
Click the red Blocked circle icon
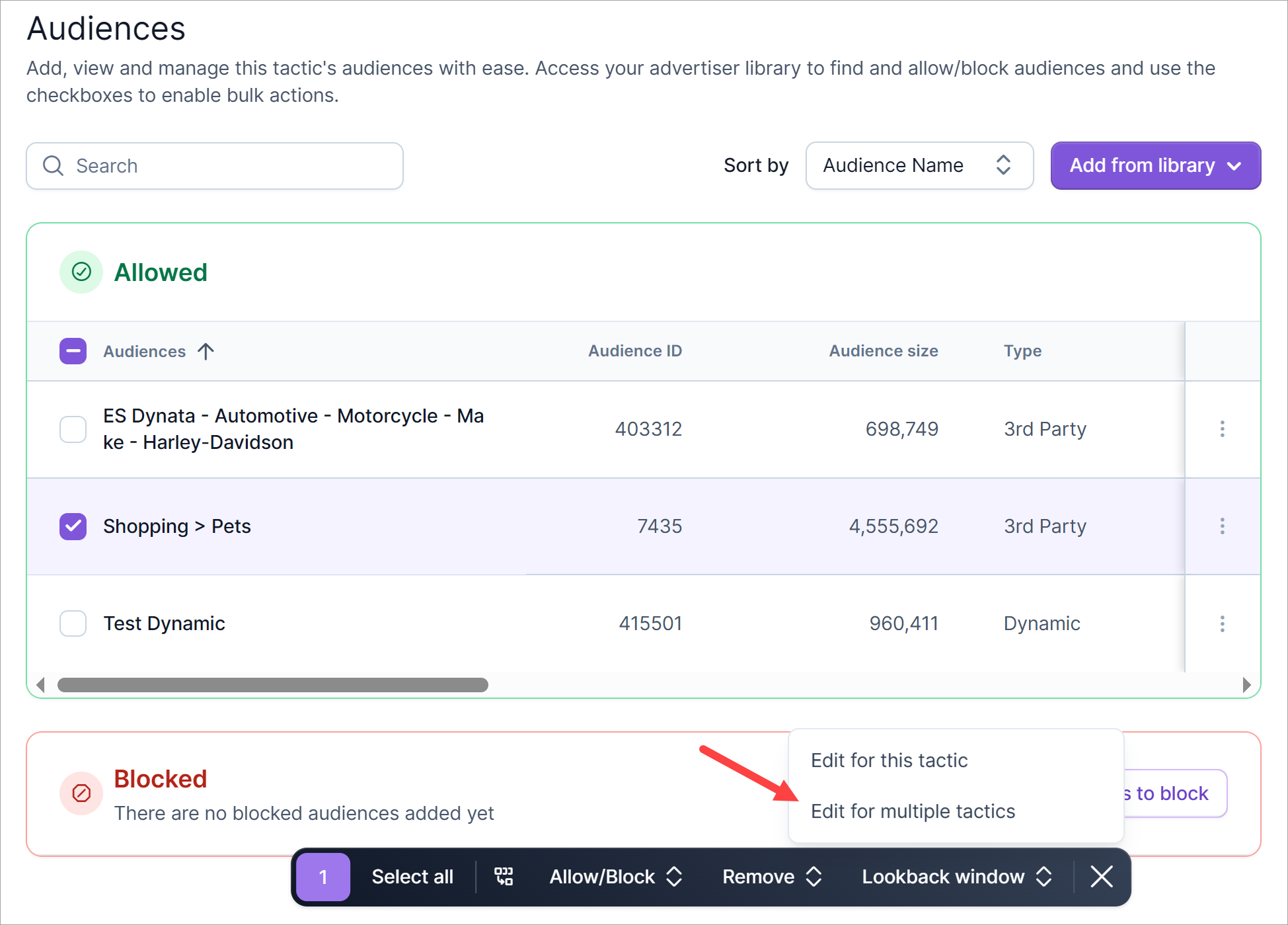81,793
